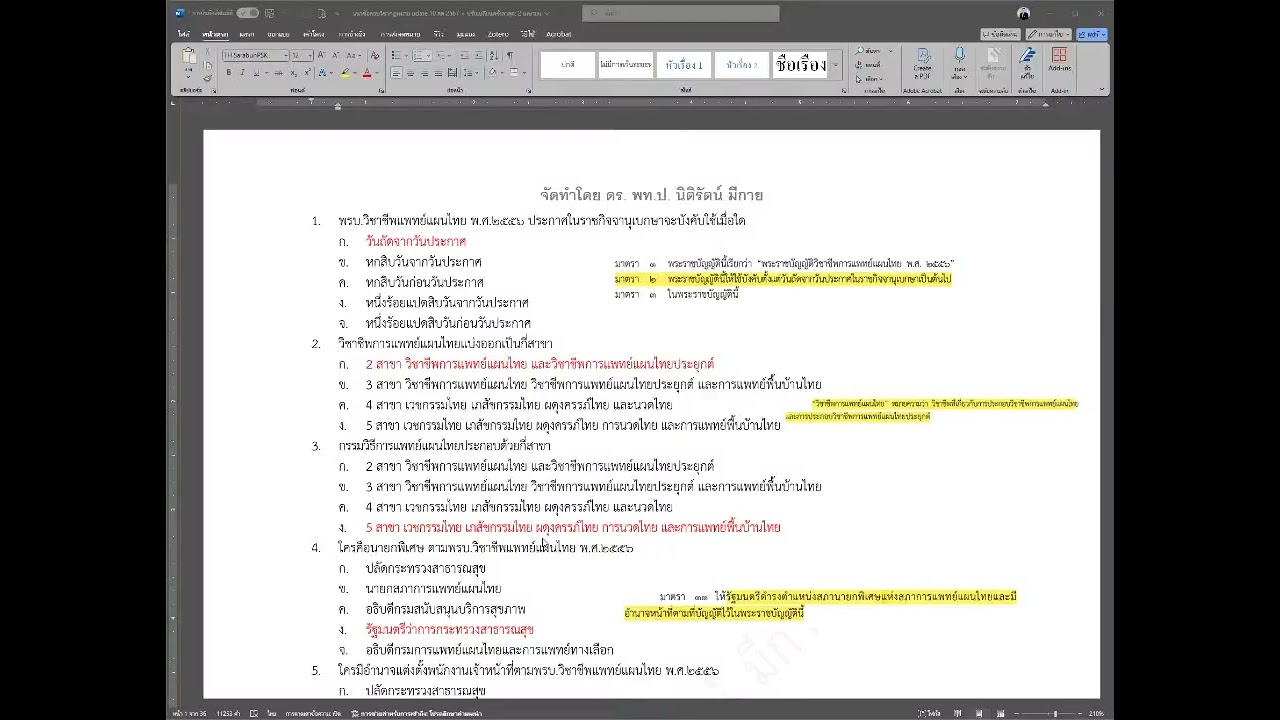Click the Comments button
This screenshot has width=1280, height=720.
(x=1000, y=34)
